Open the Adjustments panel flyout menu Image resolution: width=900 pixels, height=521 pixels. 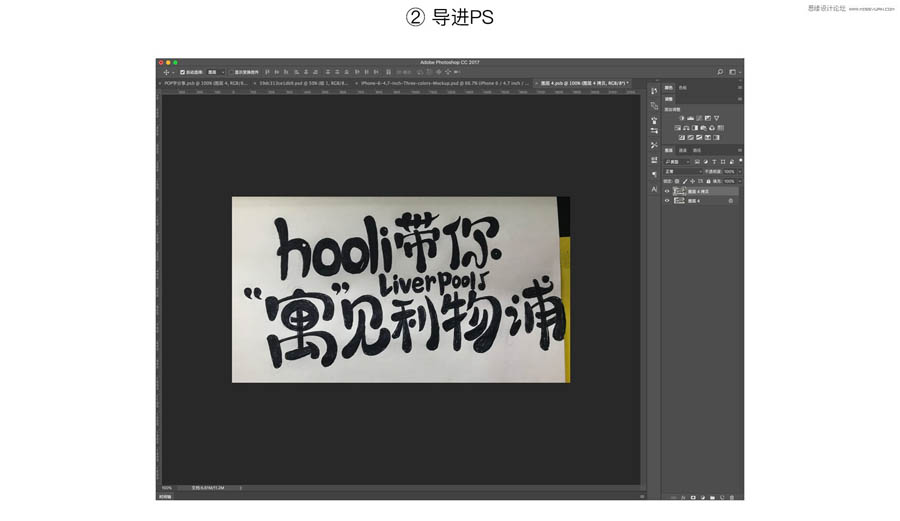pos(740,99)
